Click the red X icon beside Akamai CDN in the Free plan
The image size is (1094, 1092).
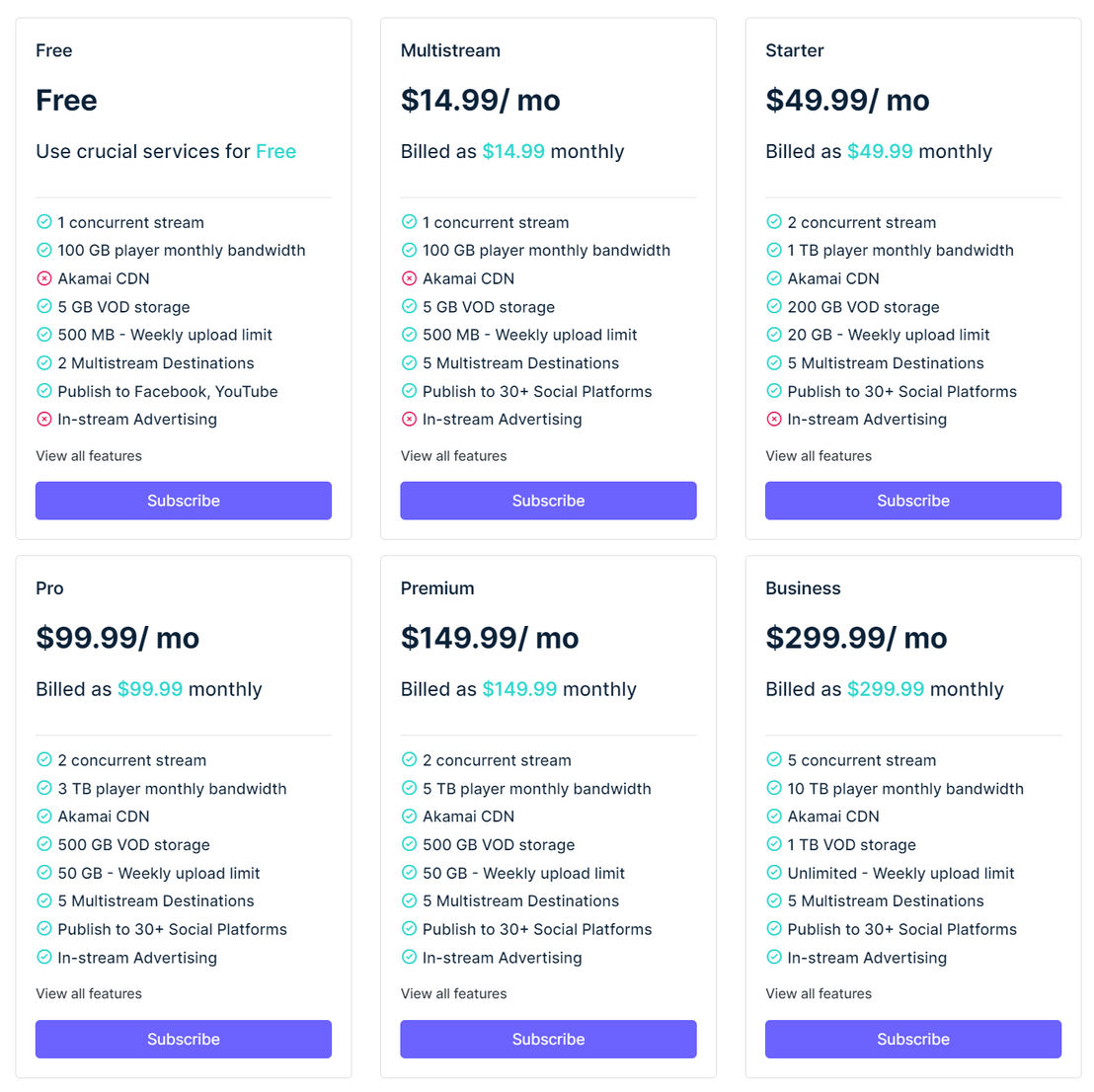(x=44, y=278)
